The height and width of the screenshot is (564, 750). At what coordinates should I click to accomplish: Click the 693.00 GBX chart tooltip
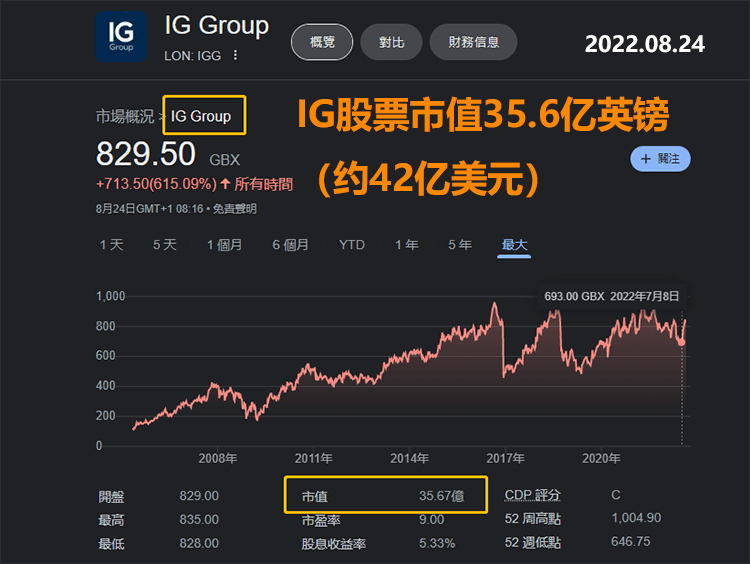pos(611,296)
